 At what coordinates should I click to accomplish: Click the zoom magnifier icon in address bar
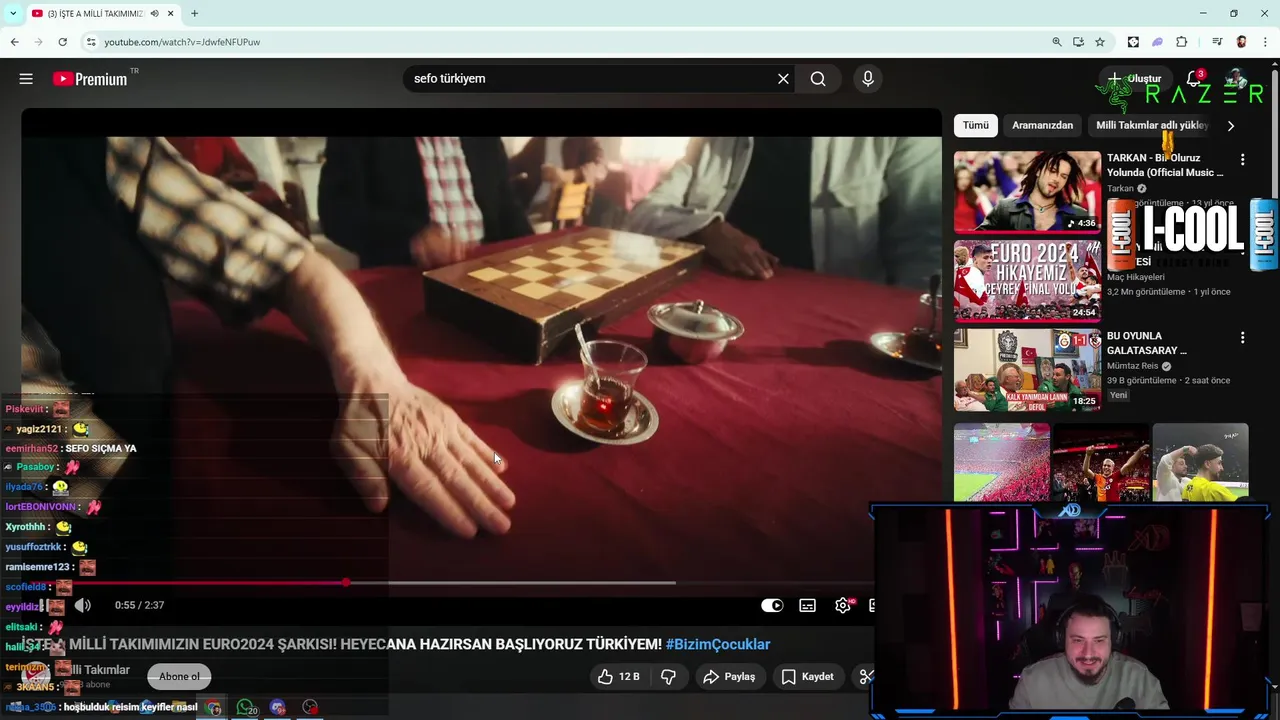1056,42
